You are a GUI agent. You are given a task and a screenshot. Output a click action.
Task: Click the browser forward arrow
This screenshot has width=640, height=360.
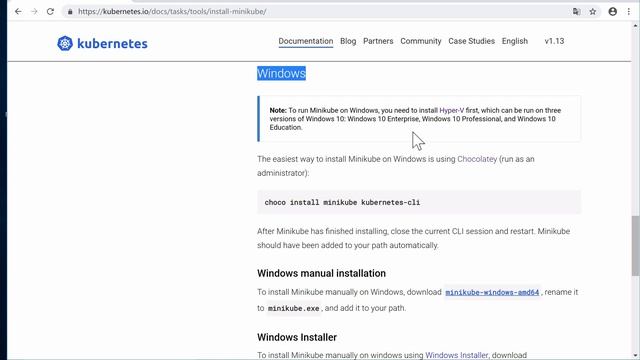34,11
